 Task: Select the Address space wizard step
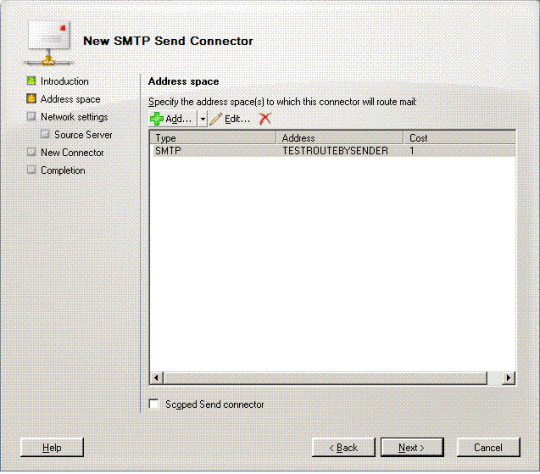pos(70,99)
